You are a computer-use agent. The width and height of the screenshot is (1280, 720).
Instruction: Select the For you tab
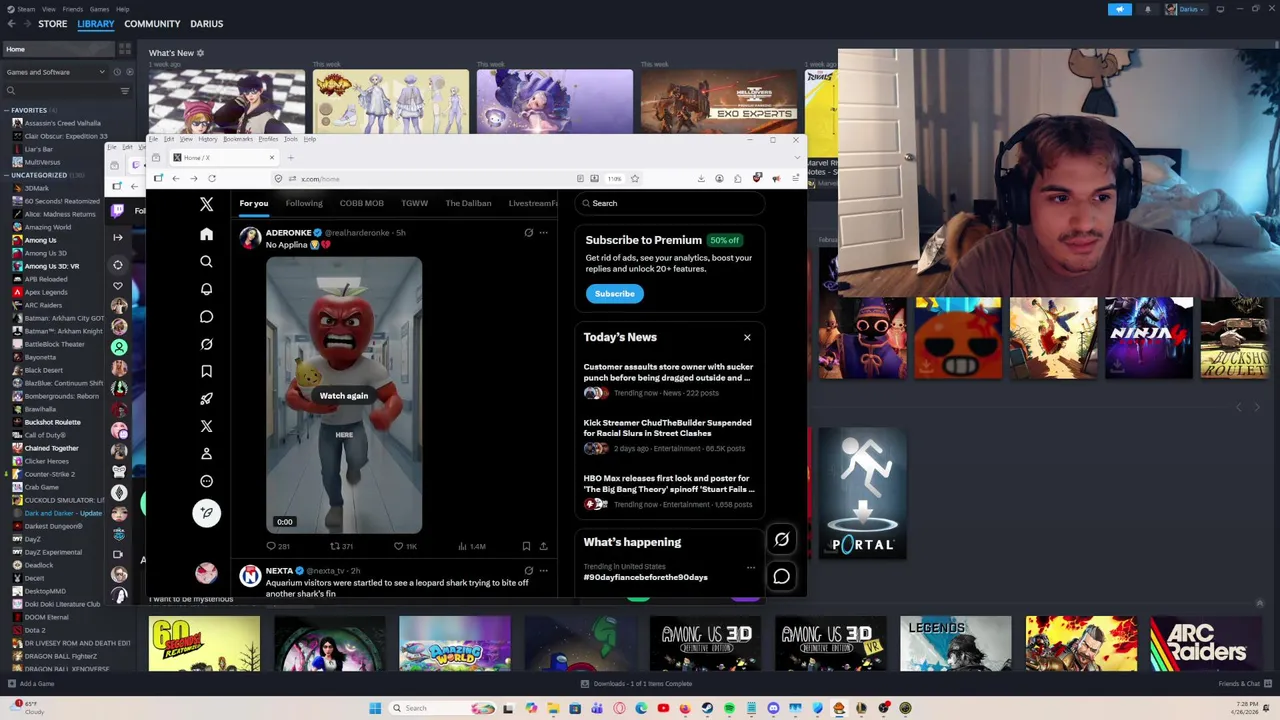pos(253,203)
